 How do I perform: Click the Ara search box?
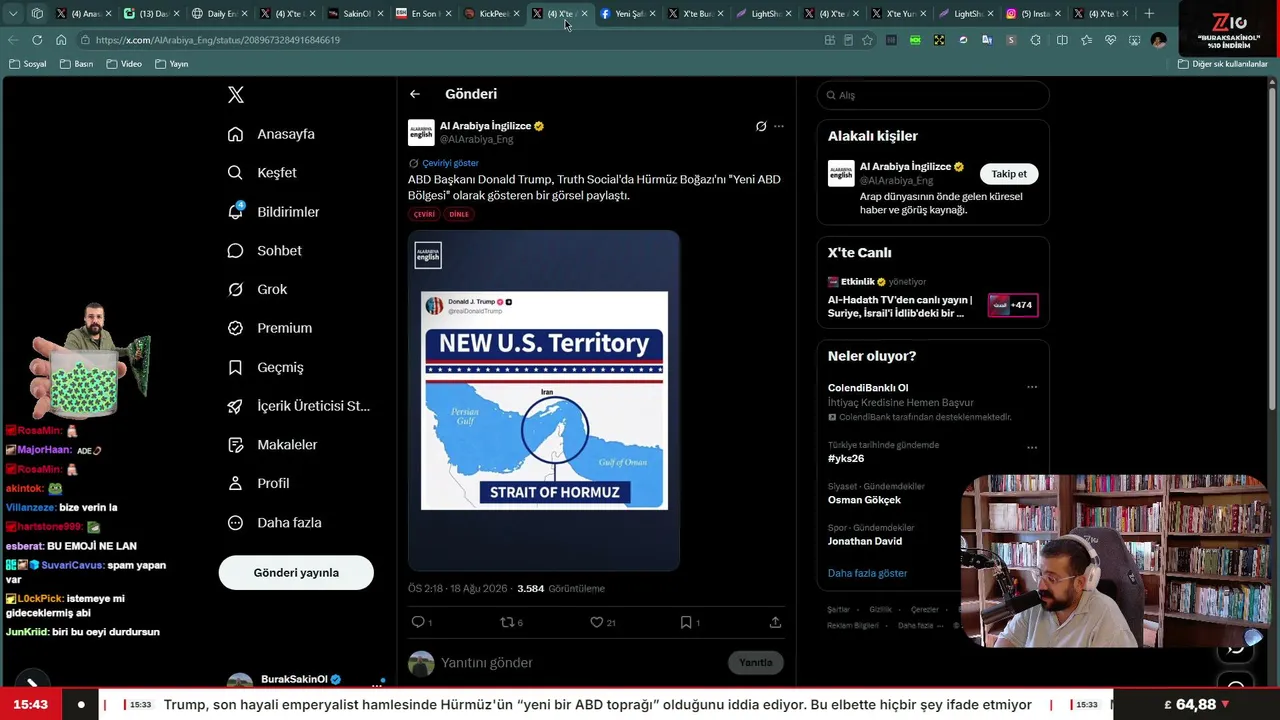coord(933,95)
